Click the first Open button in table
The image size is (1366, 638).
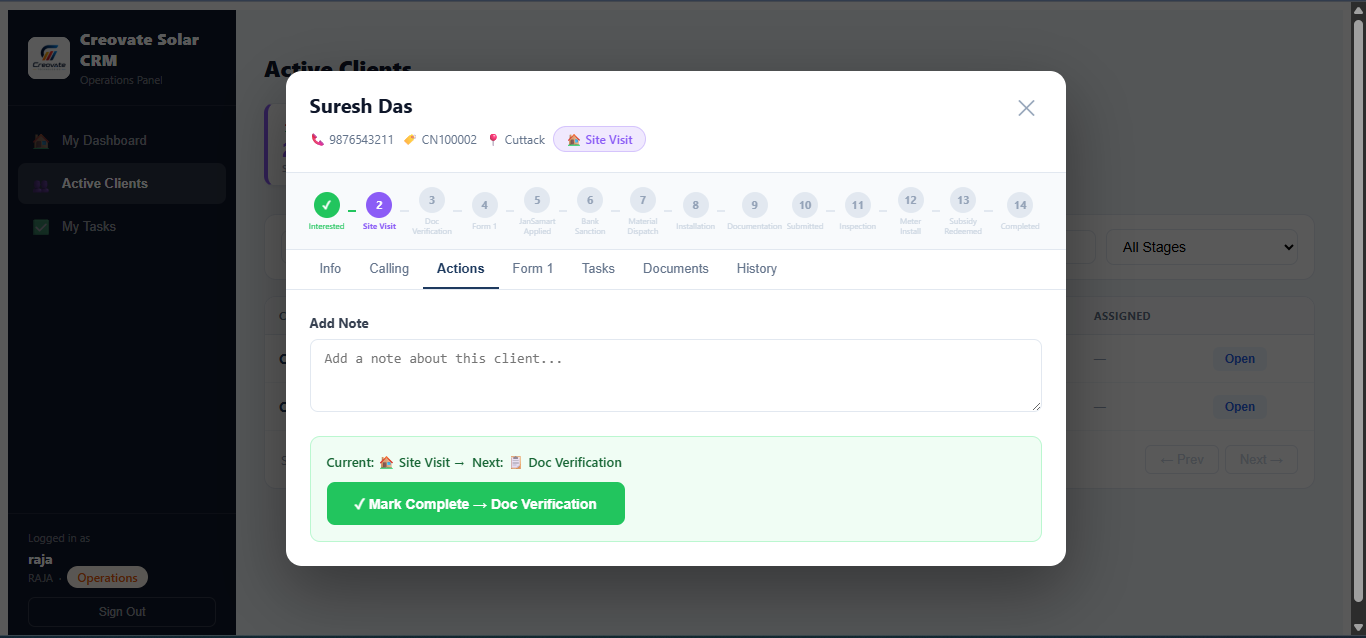click(x=1240, y=359)
